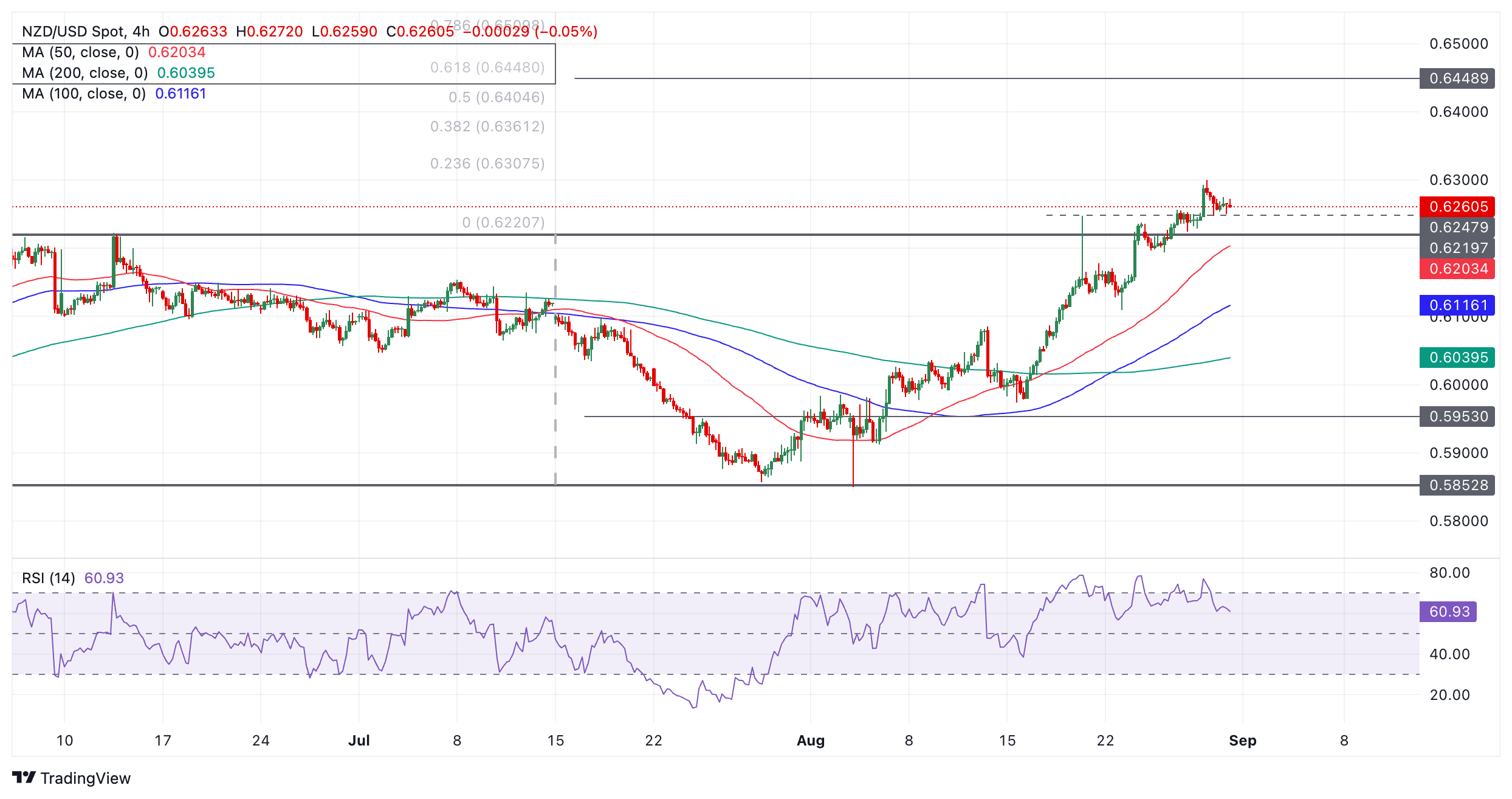Click the RSI (14) indicator label
The image size is (1512, 799).
tap(49, 578)
